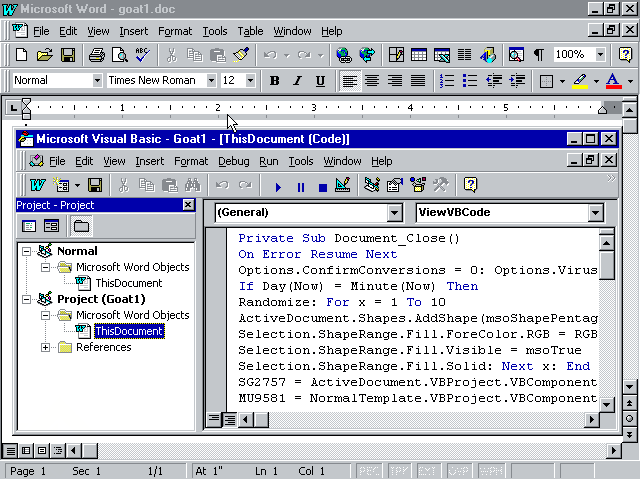Open the Font Color dropdown arrow
This screenshot has width=640, height=480.
[630, 81]
